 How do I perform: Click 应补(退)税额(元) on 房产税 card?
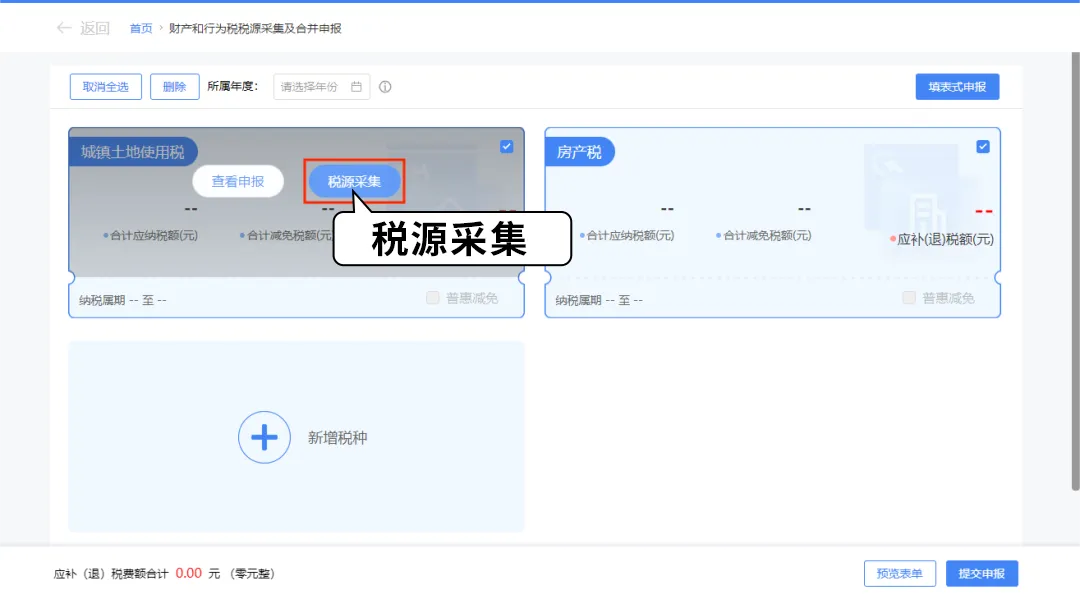pyautogui.click(x=945, y=240)
